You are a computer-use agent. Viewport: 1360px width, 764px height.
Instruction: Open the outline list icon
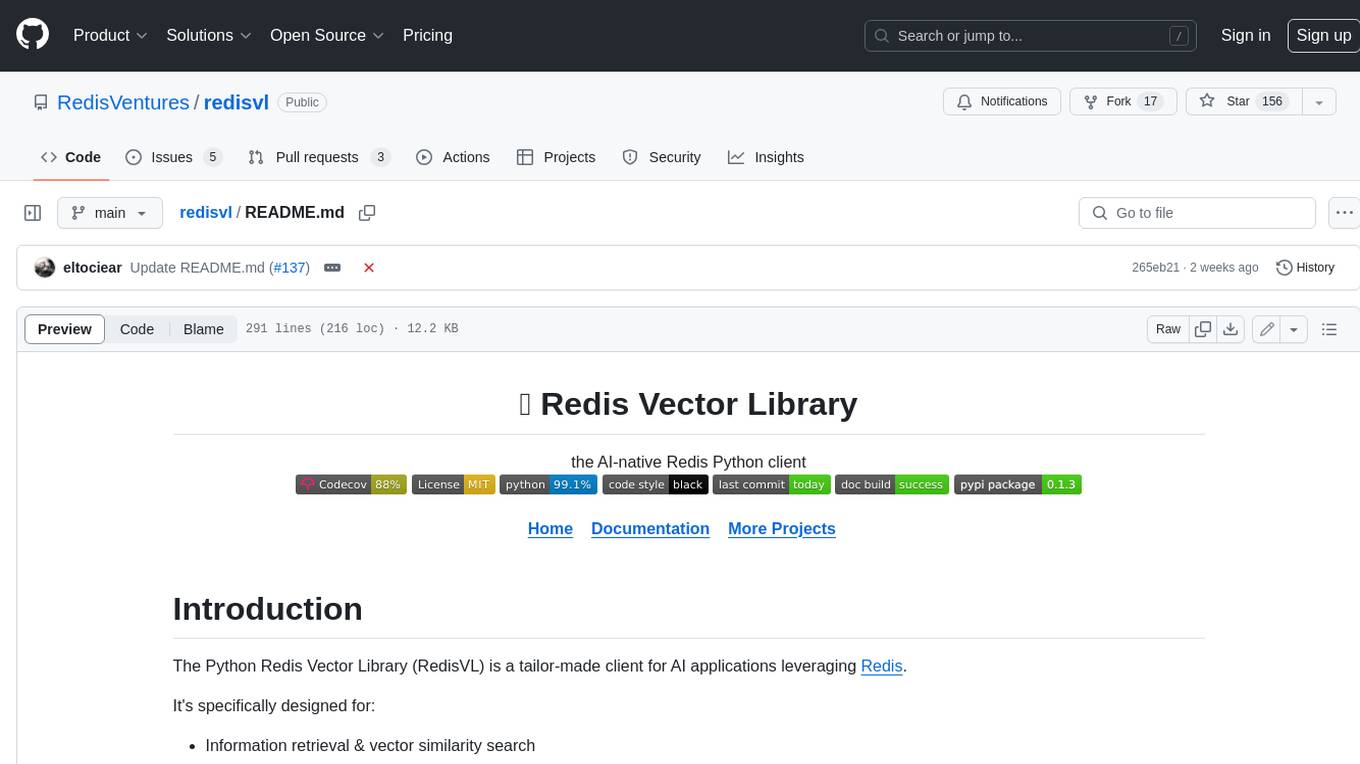click(1329, 329)
